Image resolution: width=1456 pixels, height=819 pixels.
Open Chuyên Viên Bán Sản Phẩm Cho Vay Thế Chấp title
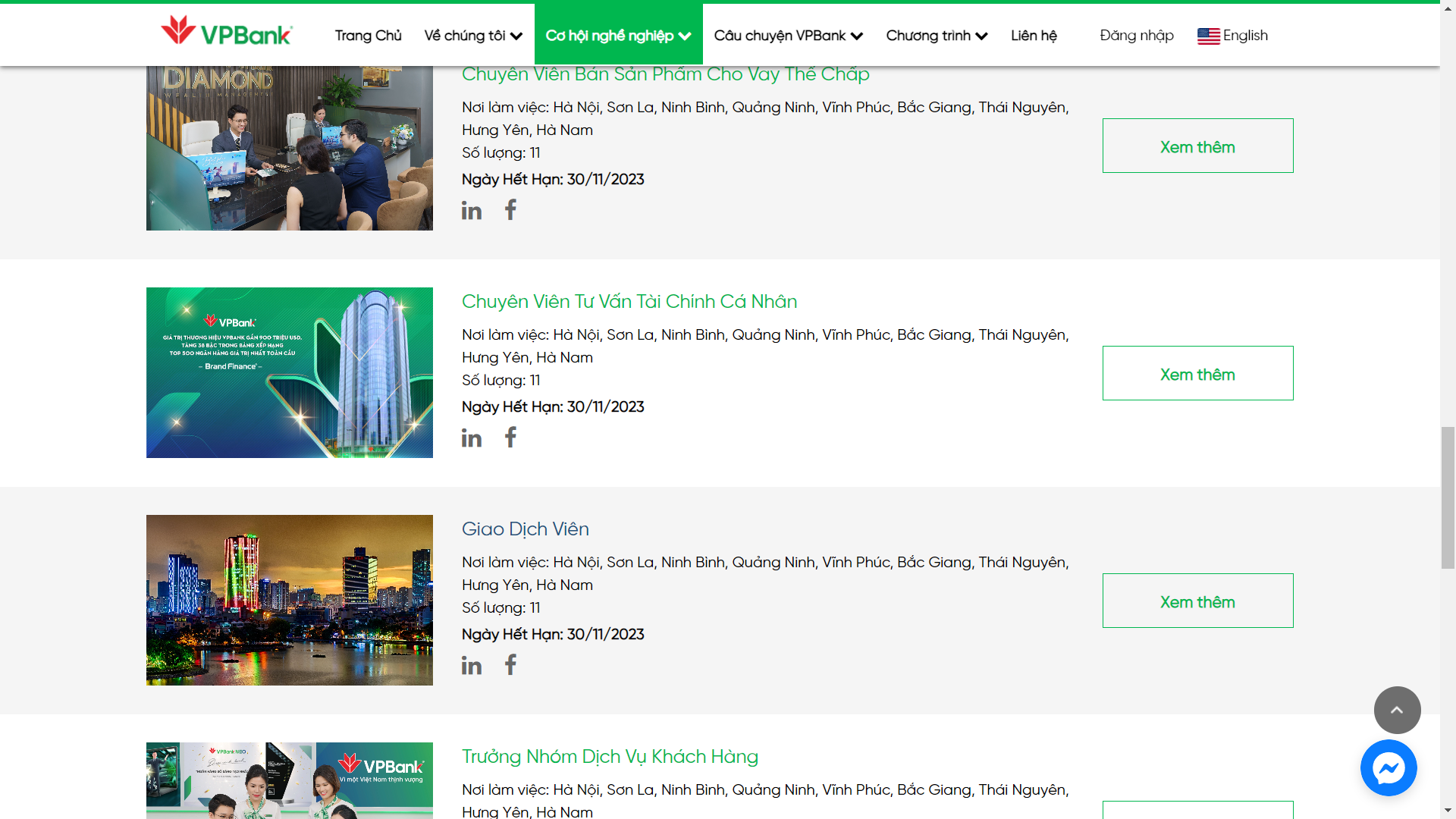666,74
